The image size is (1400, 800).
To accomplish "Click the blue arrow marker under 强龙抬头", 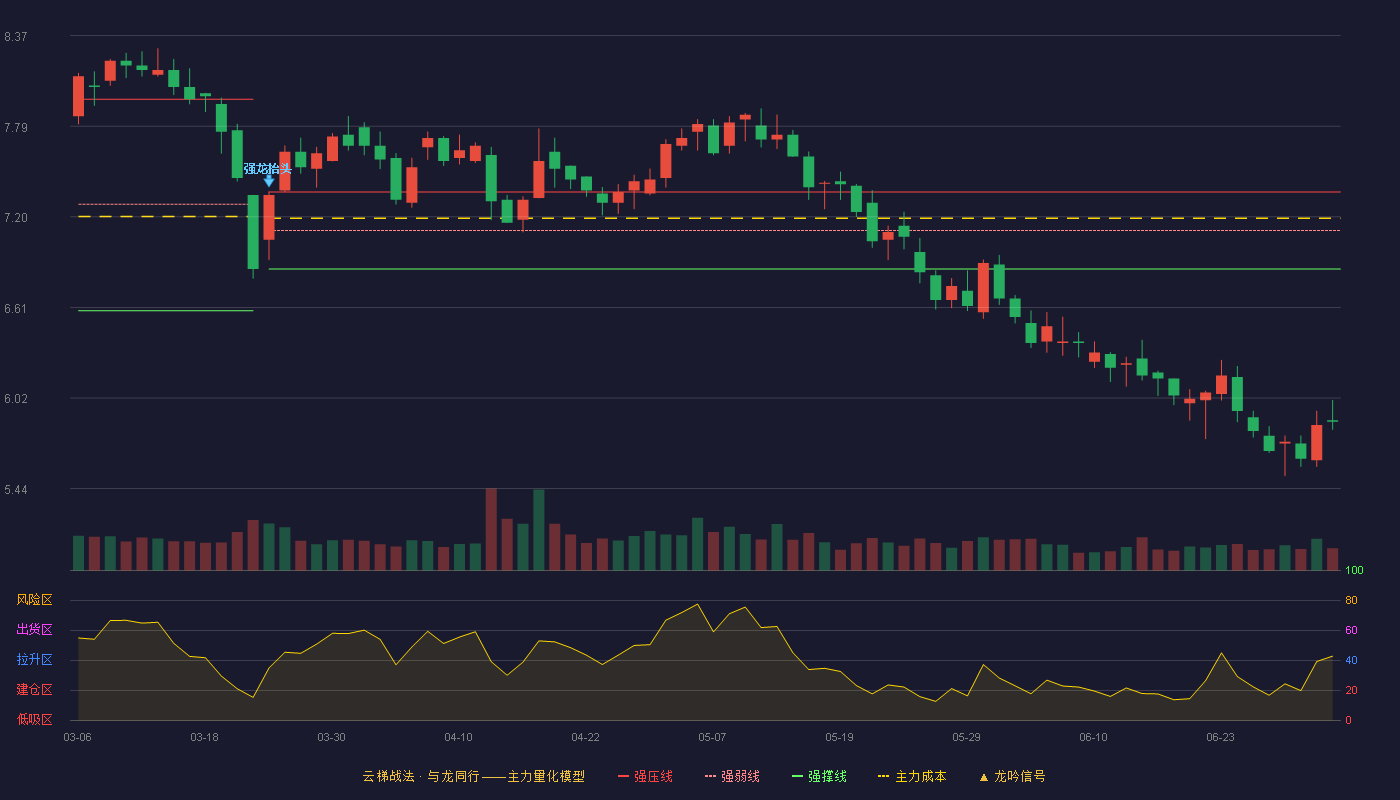I will [269, 181].
